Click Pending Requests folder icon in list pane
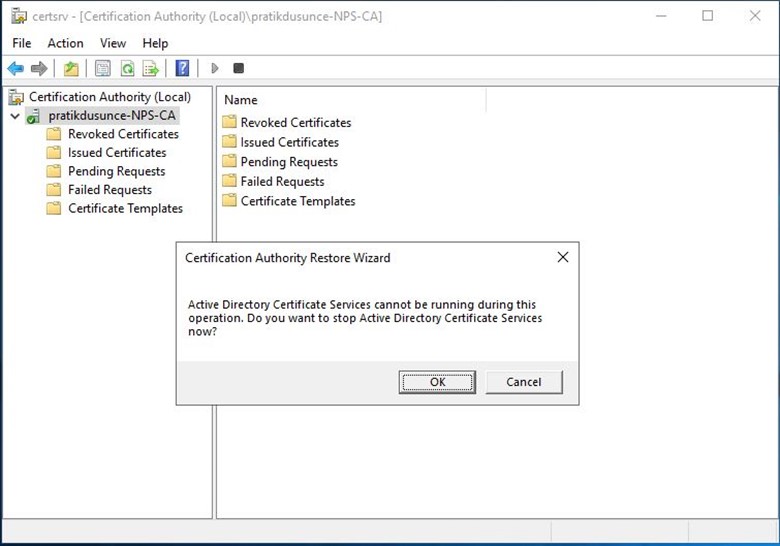 point(229,161)
